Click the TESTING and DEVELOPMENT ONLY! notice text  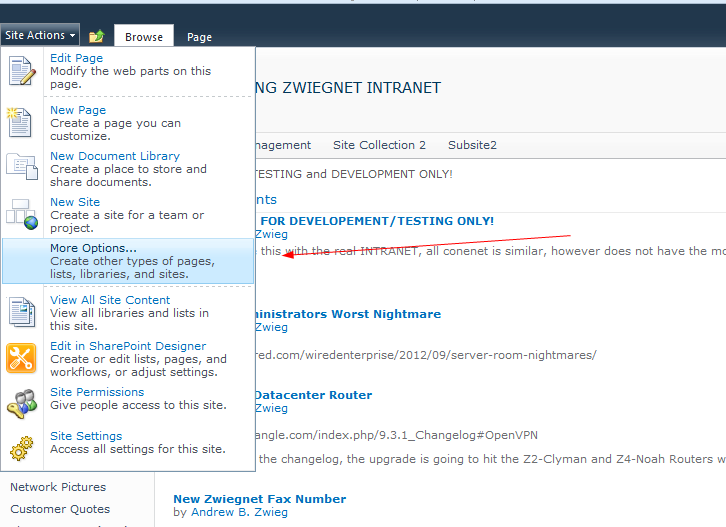click(354, 174)
